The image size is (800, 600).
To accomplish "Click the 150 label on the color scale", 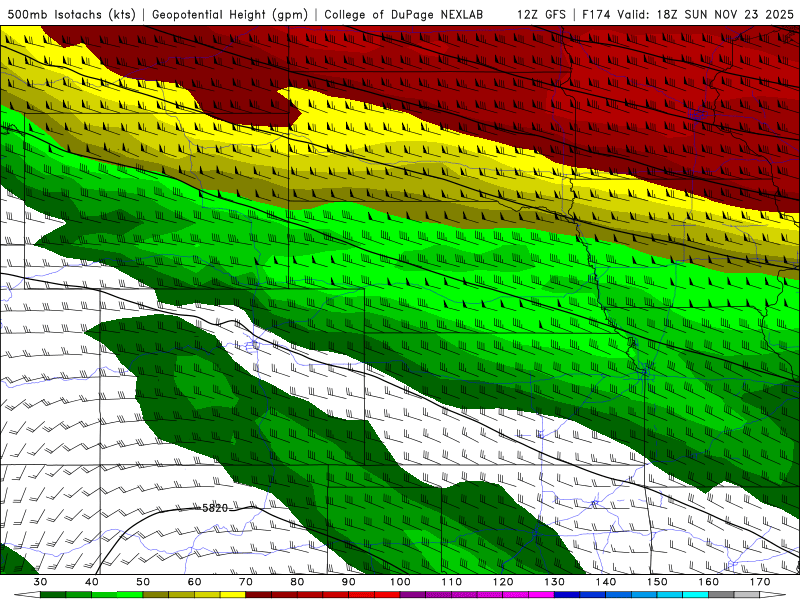I will pos(657,582).
